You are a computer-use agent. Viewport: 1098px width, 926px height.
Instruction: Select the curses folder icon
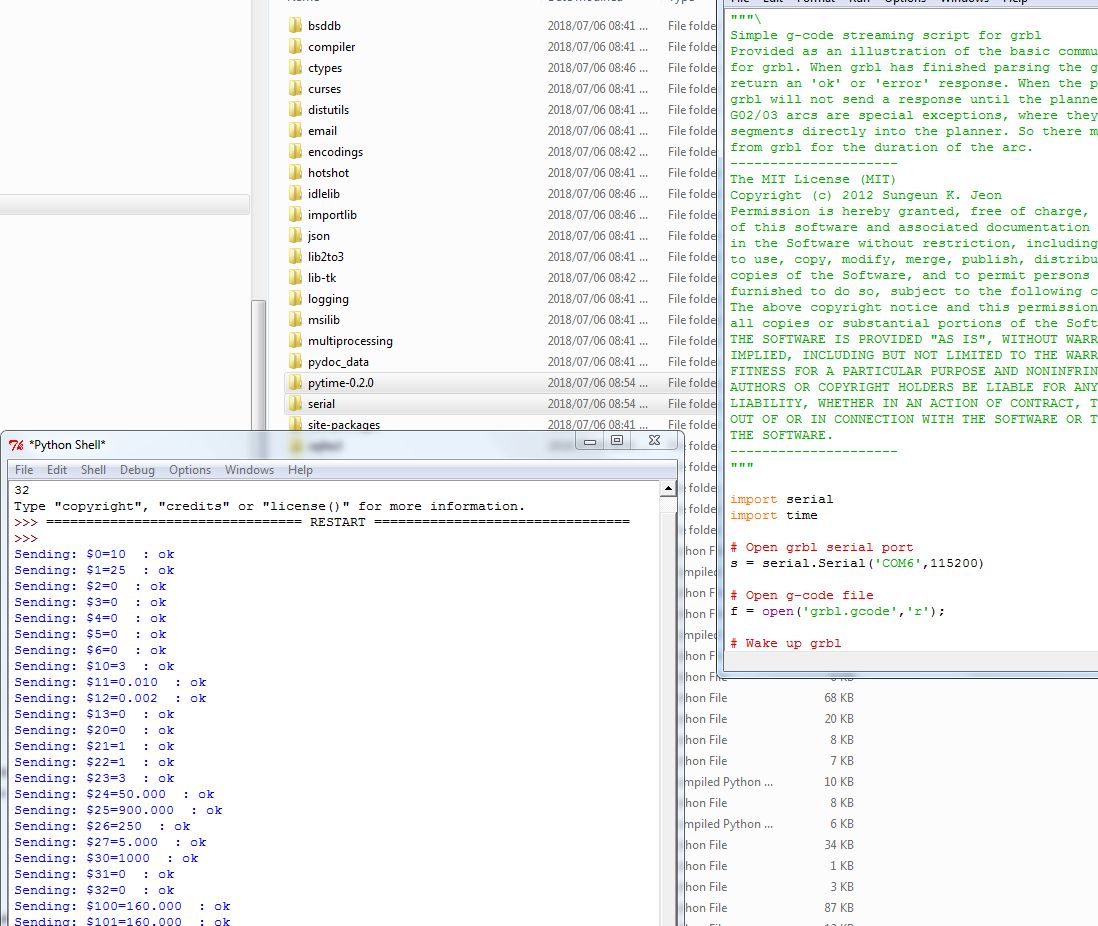click(296, 89)
